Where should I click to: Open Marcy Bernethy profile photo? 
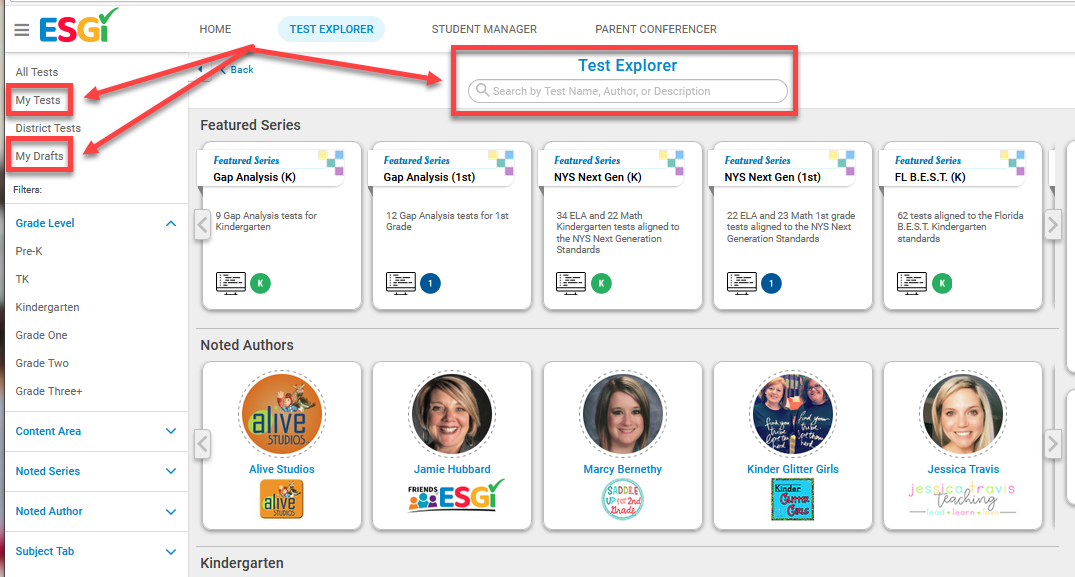coord(623,415)
